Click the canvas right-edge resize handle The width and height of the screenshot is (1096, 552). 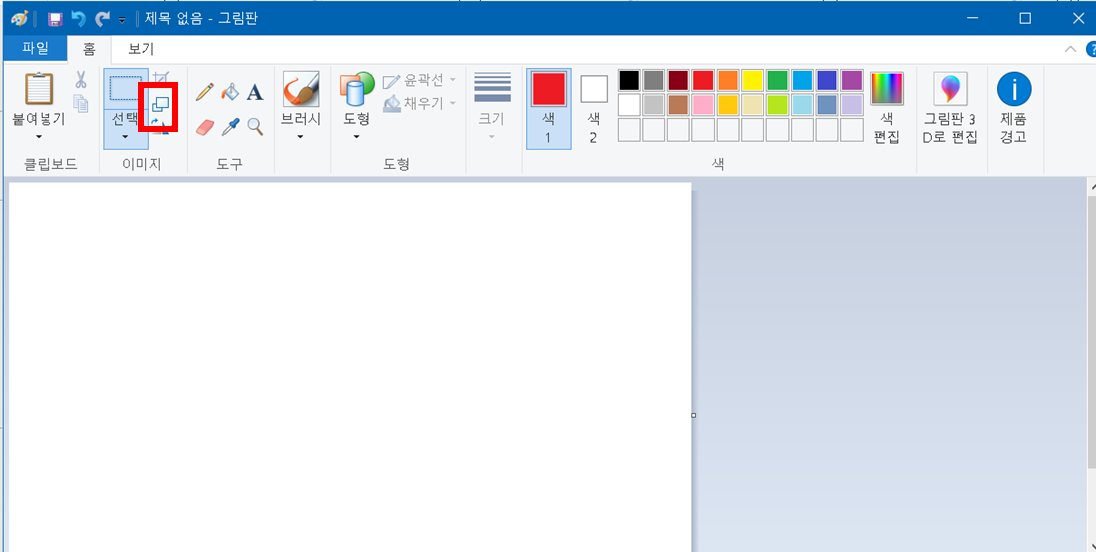693,415
